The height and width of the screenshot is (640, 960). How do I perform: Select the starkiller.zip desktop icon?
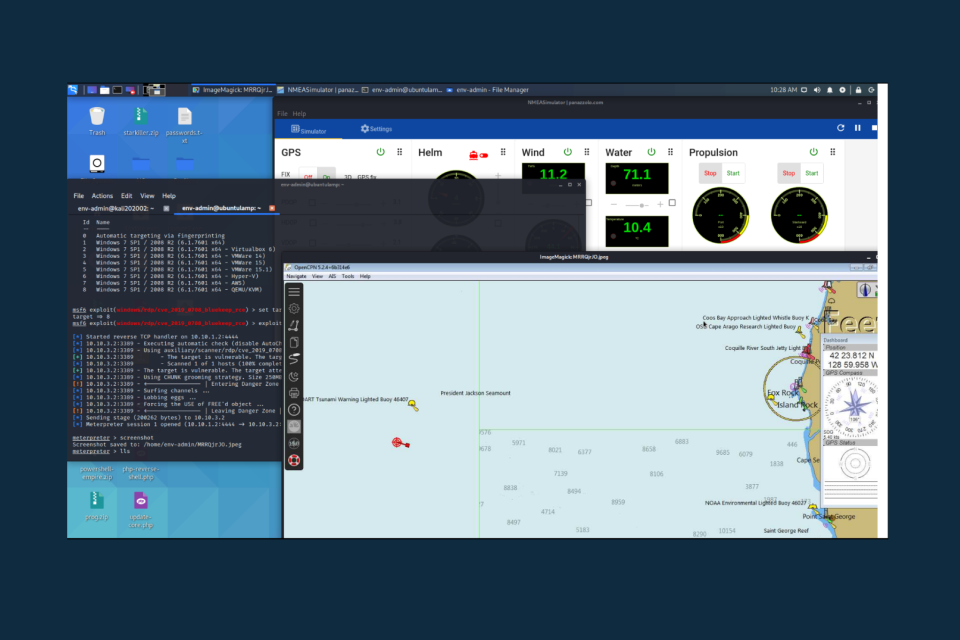coord(141,121)
